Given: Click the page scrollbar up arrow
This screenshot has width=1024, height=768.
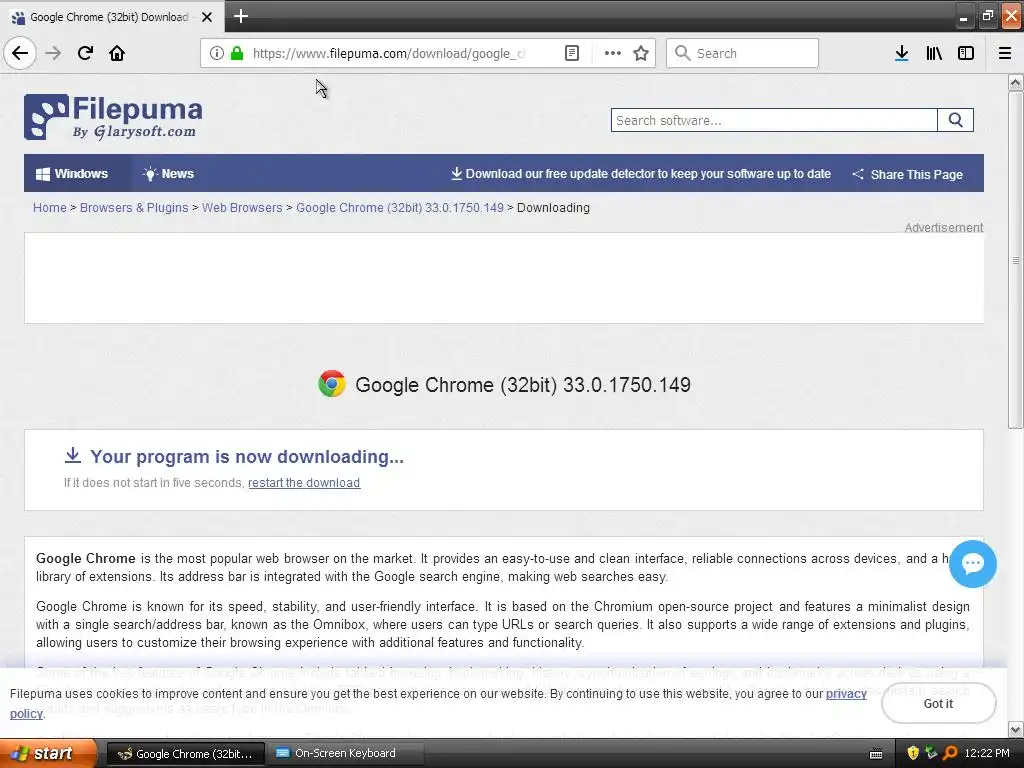Looking at the screenshot, I should tap(1015, 82).
